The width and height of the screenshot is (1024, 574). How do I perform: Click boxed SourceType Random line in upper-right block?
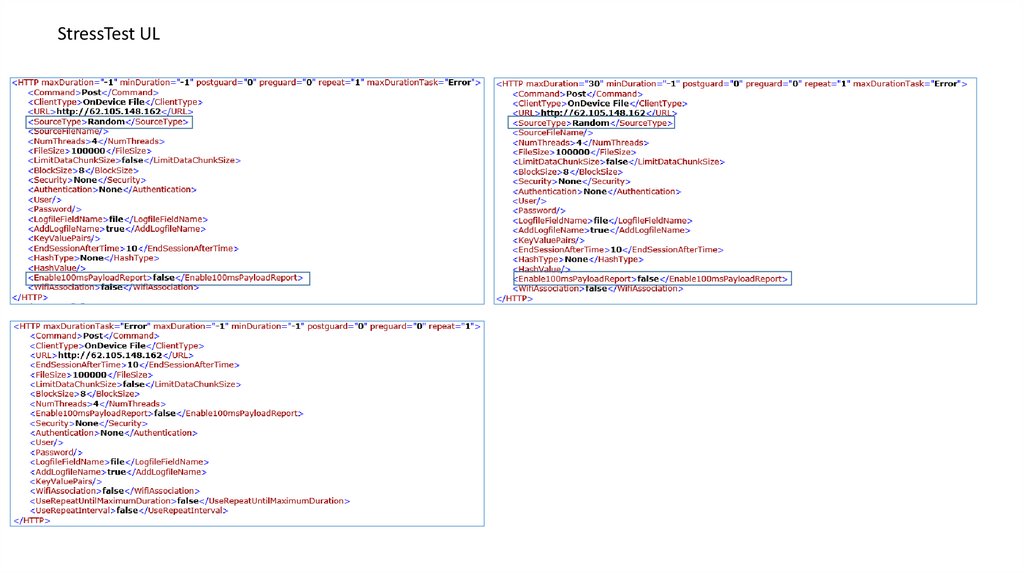click(x=591, y=123)
